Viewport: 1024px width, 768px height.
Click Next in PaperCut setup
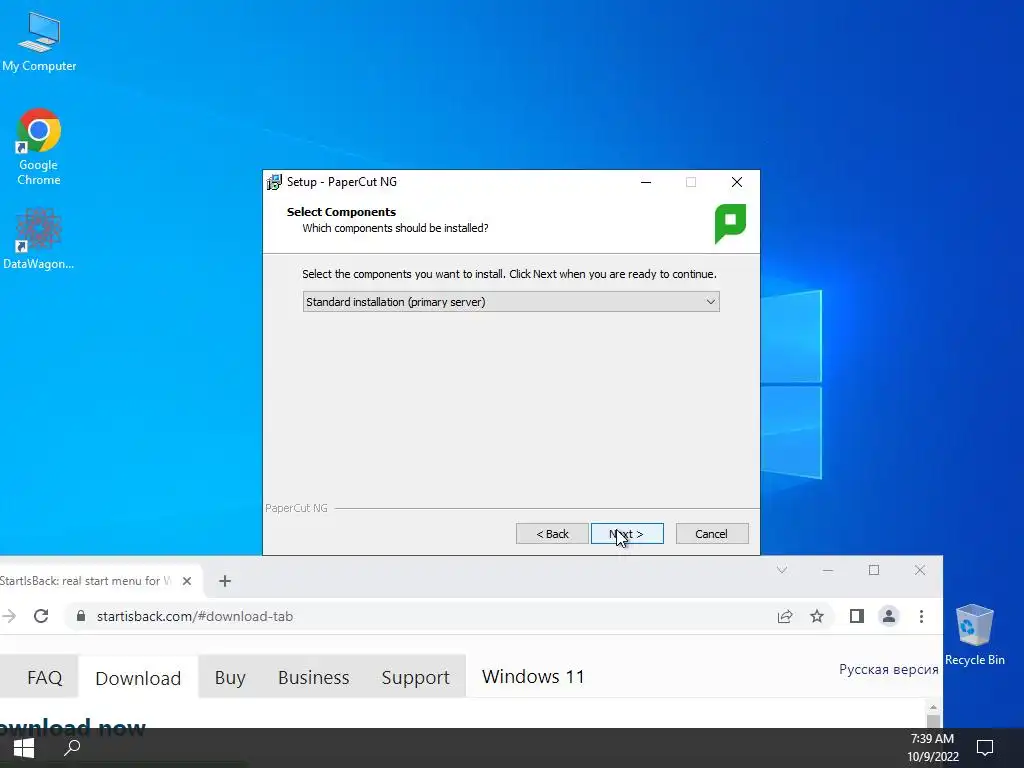[x=627, y=534]
